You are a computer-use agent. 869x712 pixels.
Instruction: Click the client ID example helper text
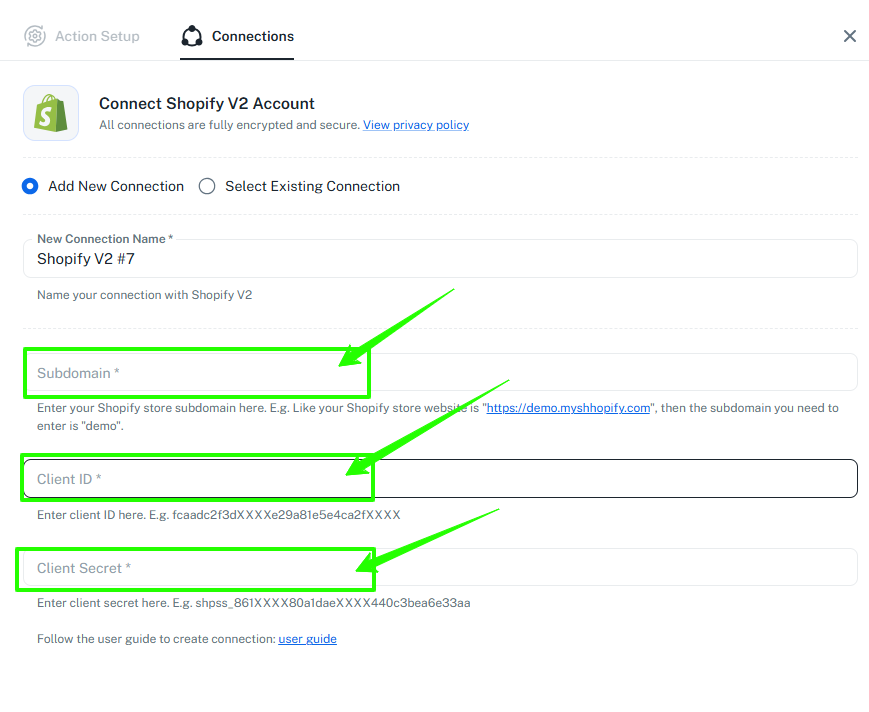tap(218, 514)
